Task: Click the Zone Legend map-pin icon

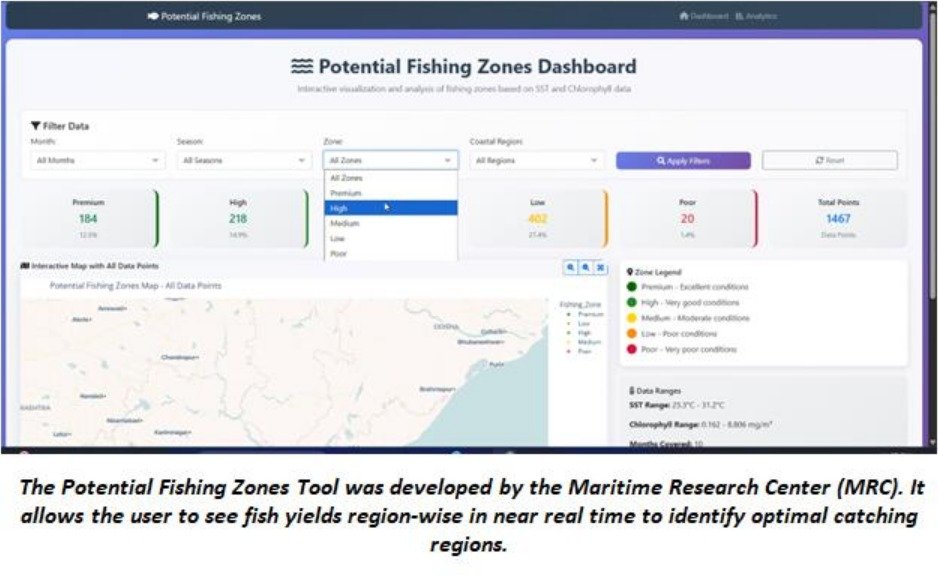Action: point(630,272)
